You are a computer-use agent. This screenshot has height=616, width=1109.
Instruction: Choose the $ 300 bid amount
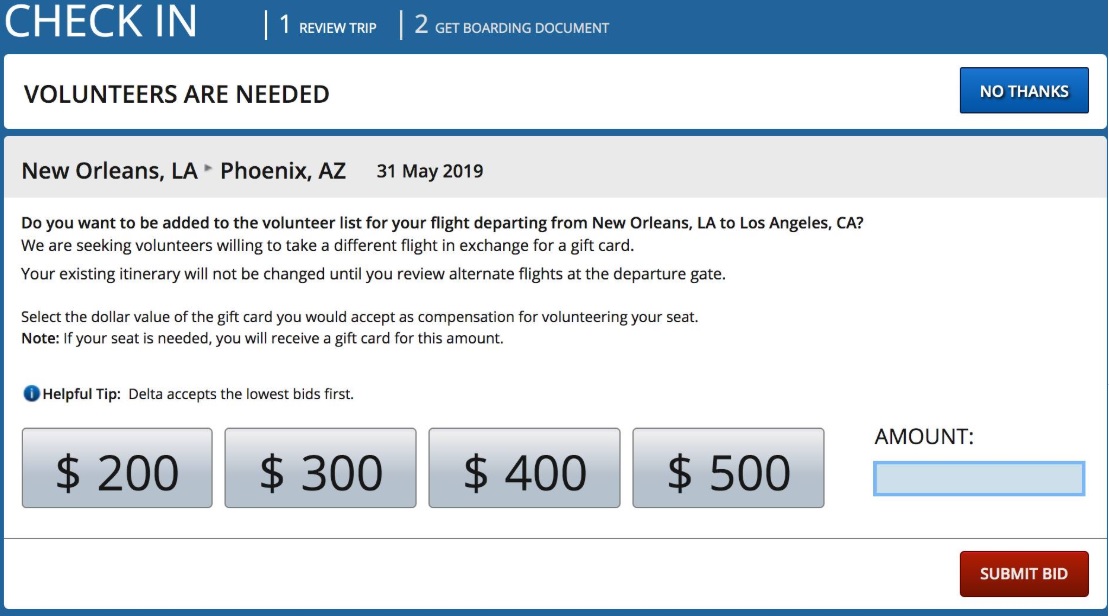click(x=320, y=468)
